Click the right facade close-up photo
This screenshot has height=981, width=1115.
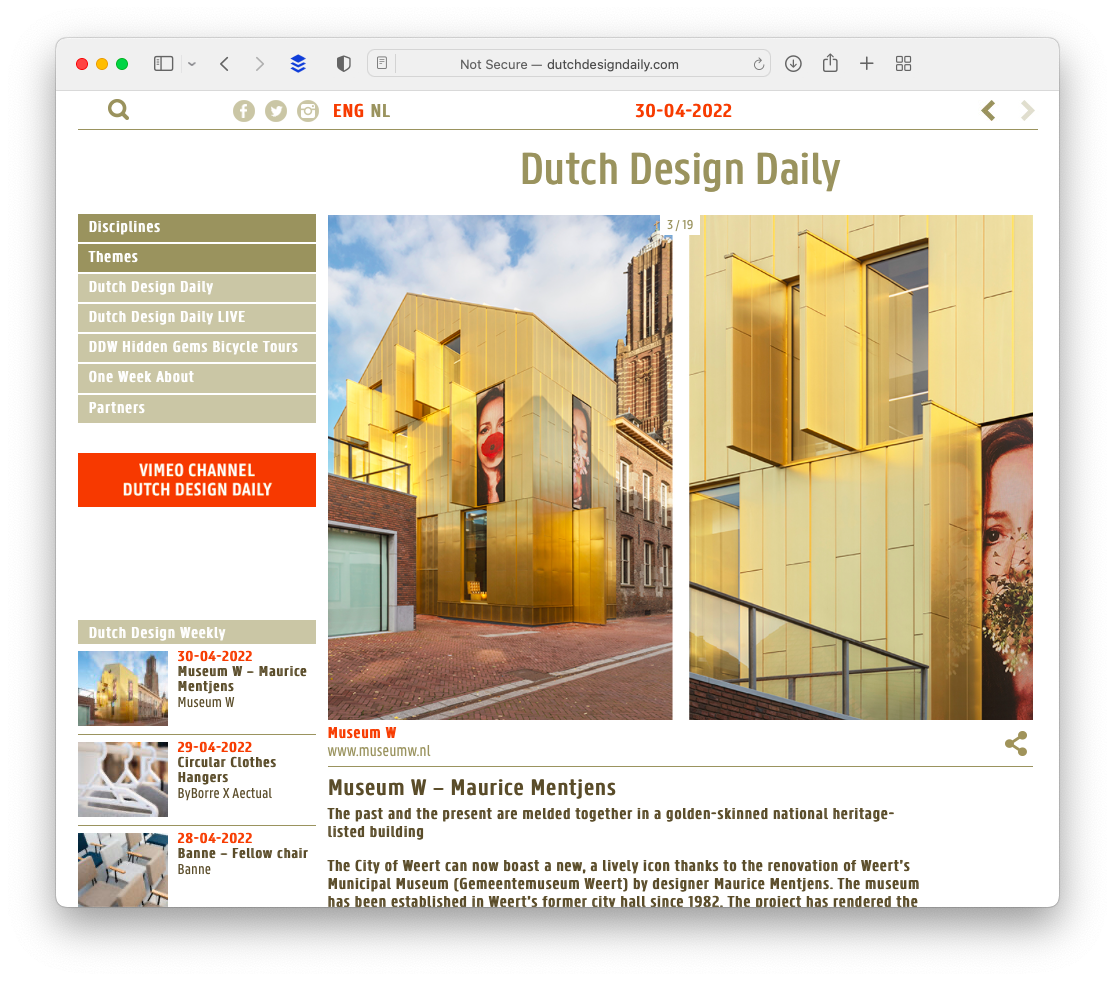[860, 467]
